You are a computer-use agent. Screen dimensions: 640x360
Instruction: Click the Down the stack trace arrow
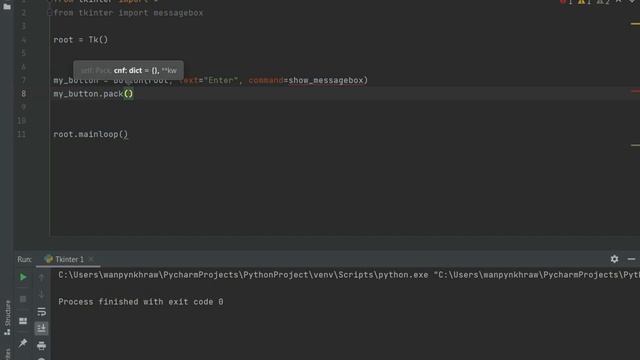[41, 294]
